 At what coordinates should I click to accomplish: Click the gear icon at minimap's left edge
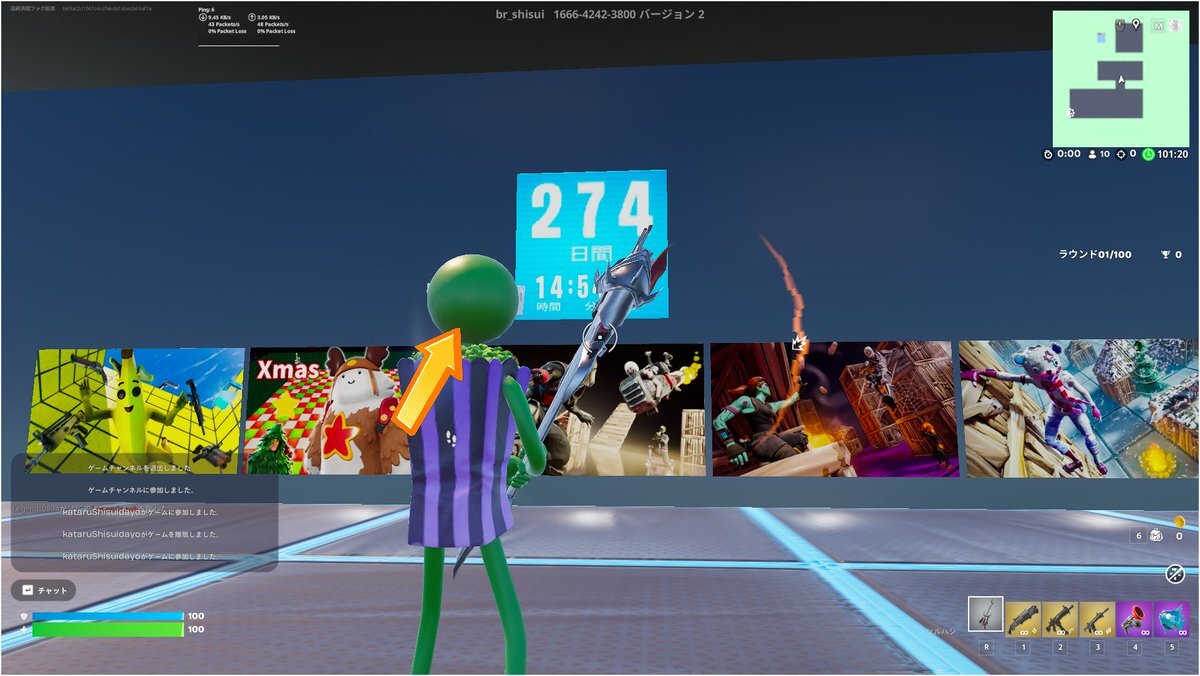1071,113
